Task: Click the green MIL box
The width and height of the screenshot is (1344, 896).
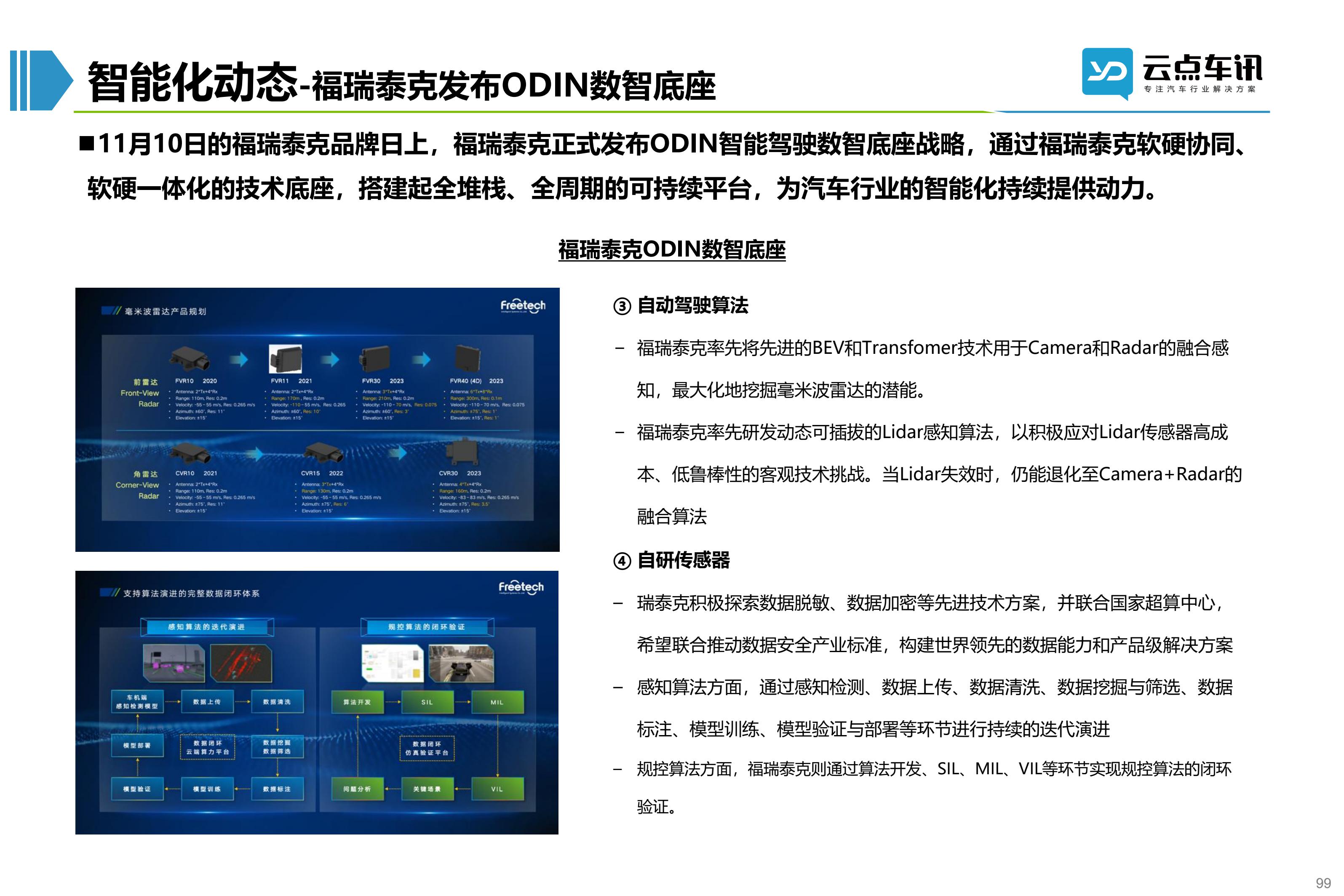Action: [x=497, y=702]
